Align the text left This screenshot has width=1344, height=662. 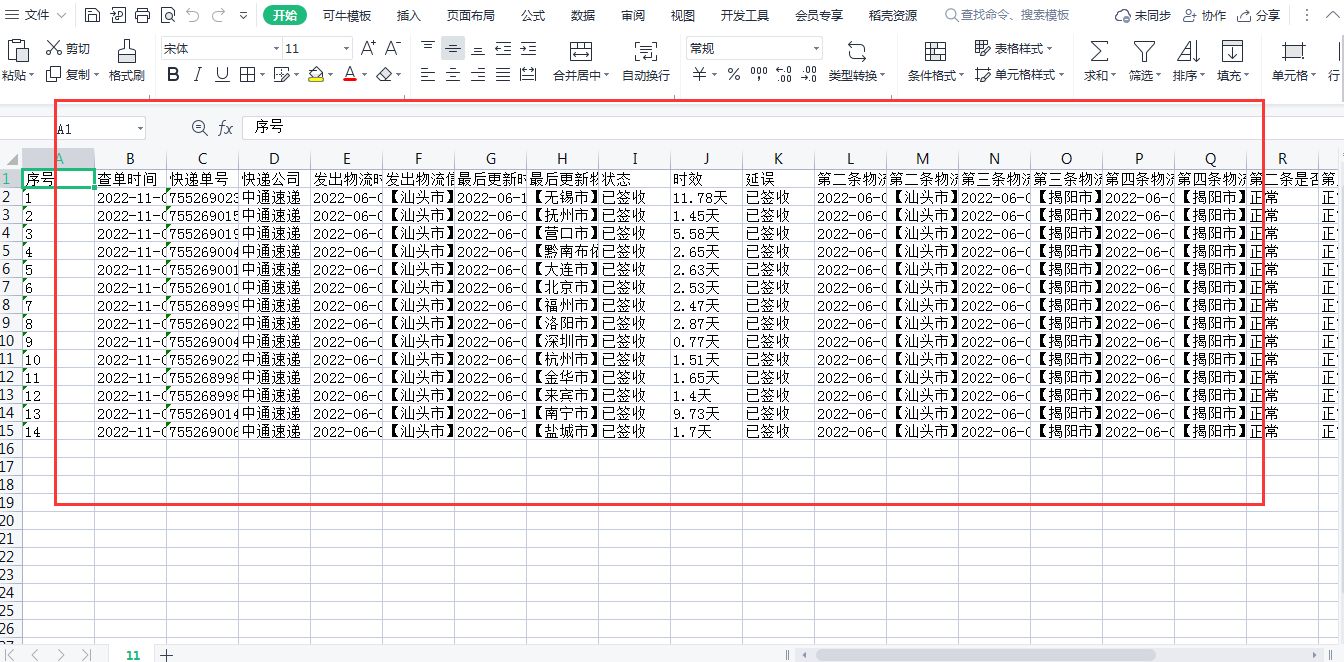[428, 75]
